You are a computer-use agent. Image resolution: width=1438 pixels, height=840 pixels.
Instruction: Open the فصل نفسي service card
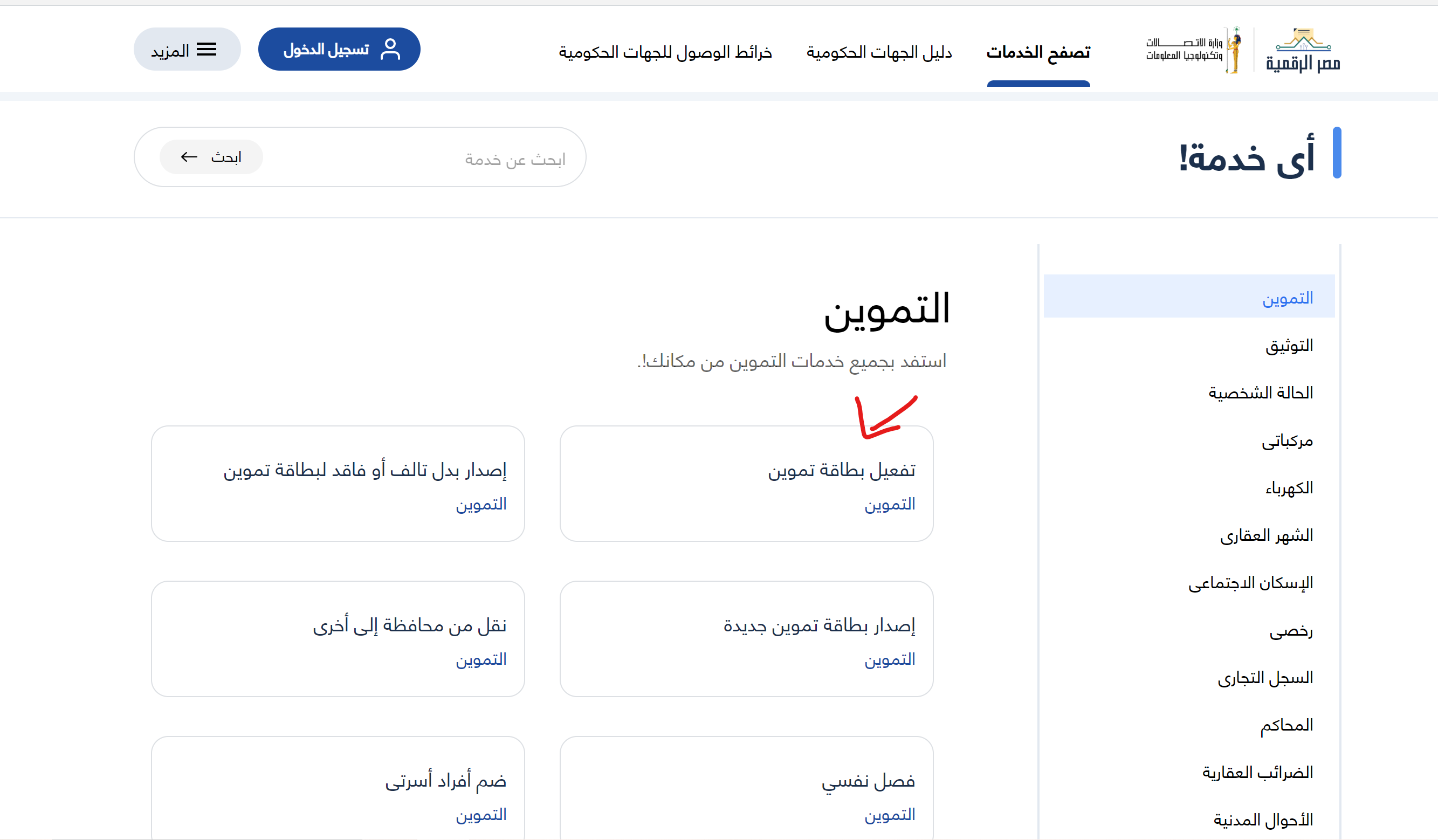(746, 788)
